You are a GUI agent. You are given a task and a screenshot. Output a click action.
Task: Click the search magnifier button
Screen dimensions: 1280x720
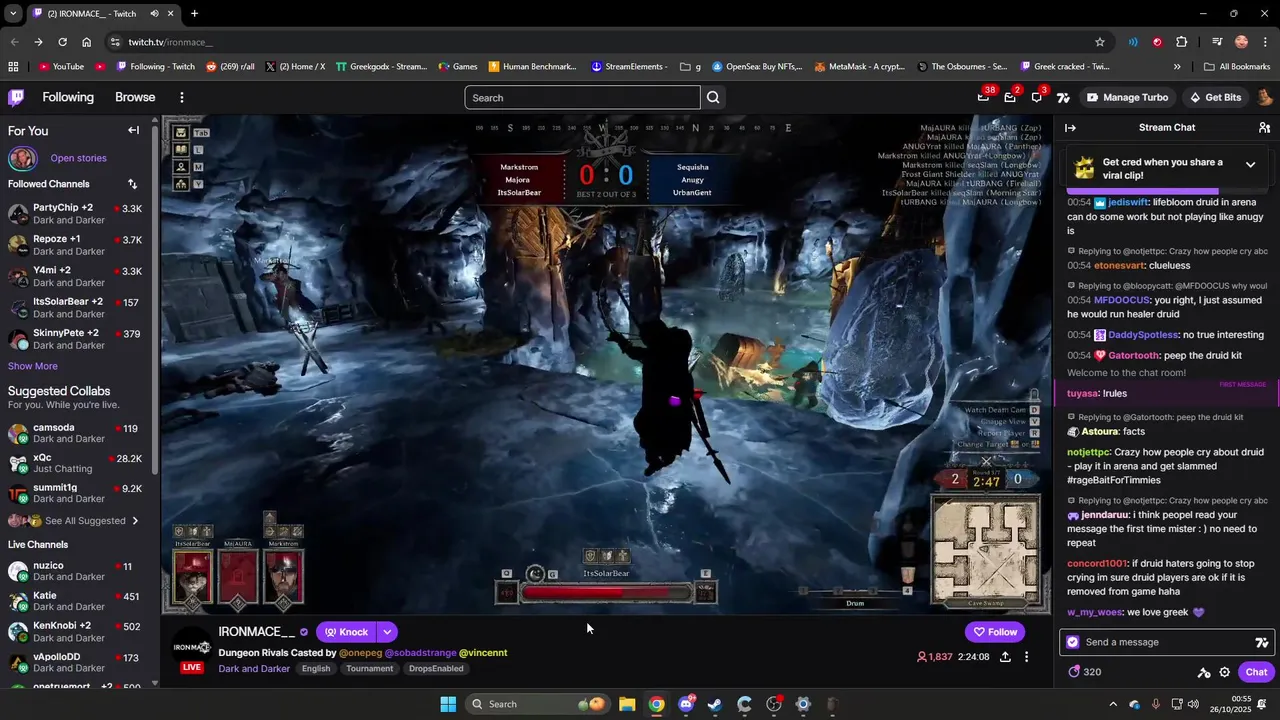pyautogui.click(x=713, y=97)
